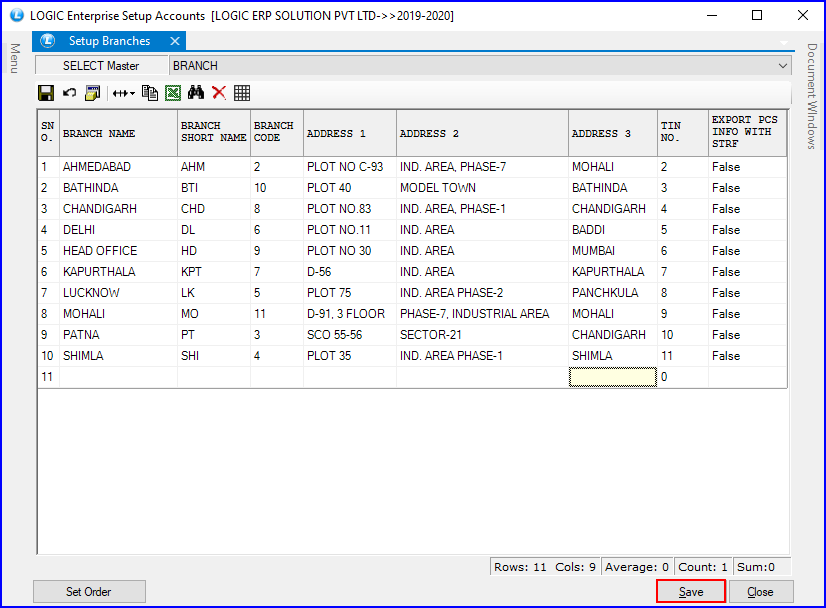Select the DELHI branch name cell
The image size is (826, 608).
point(119,230)
